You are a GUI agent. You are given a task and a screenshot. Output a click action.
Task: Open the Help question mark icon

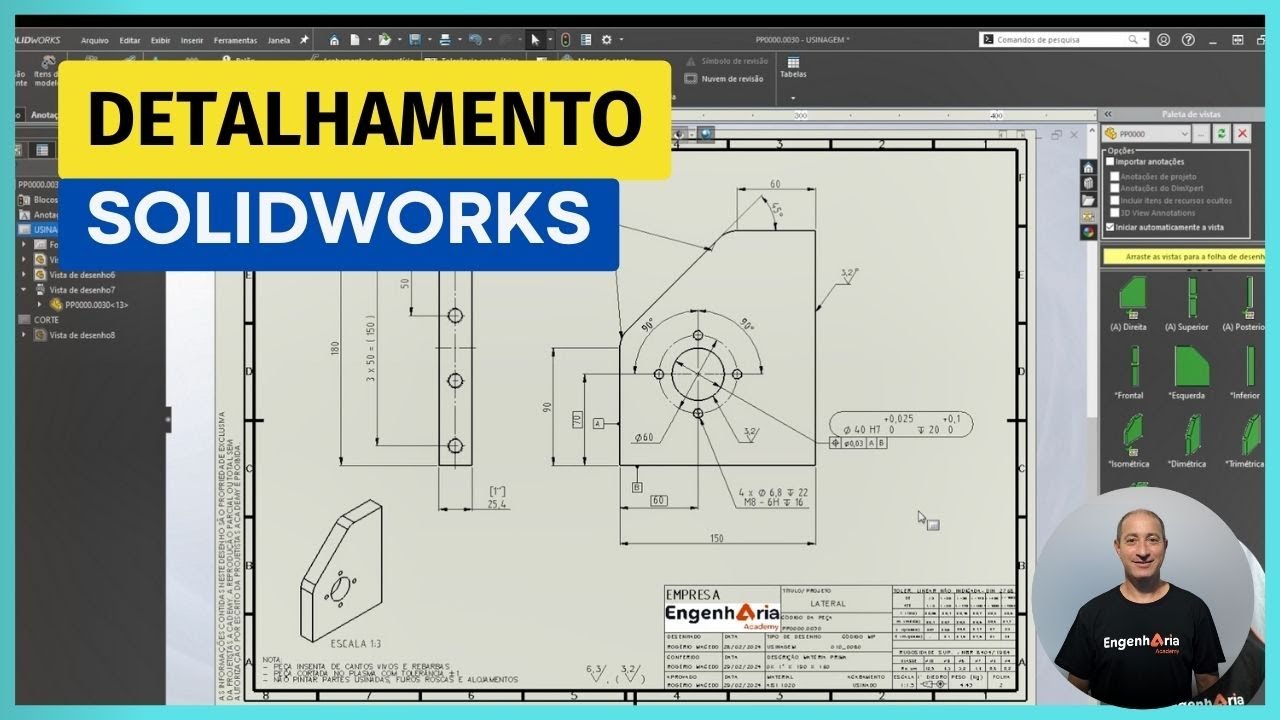point(1188,40)
